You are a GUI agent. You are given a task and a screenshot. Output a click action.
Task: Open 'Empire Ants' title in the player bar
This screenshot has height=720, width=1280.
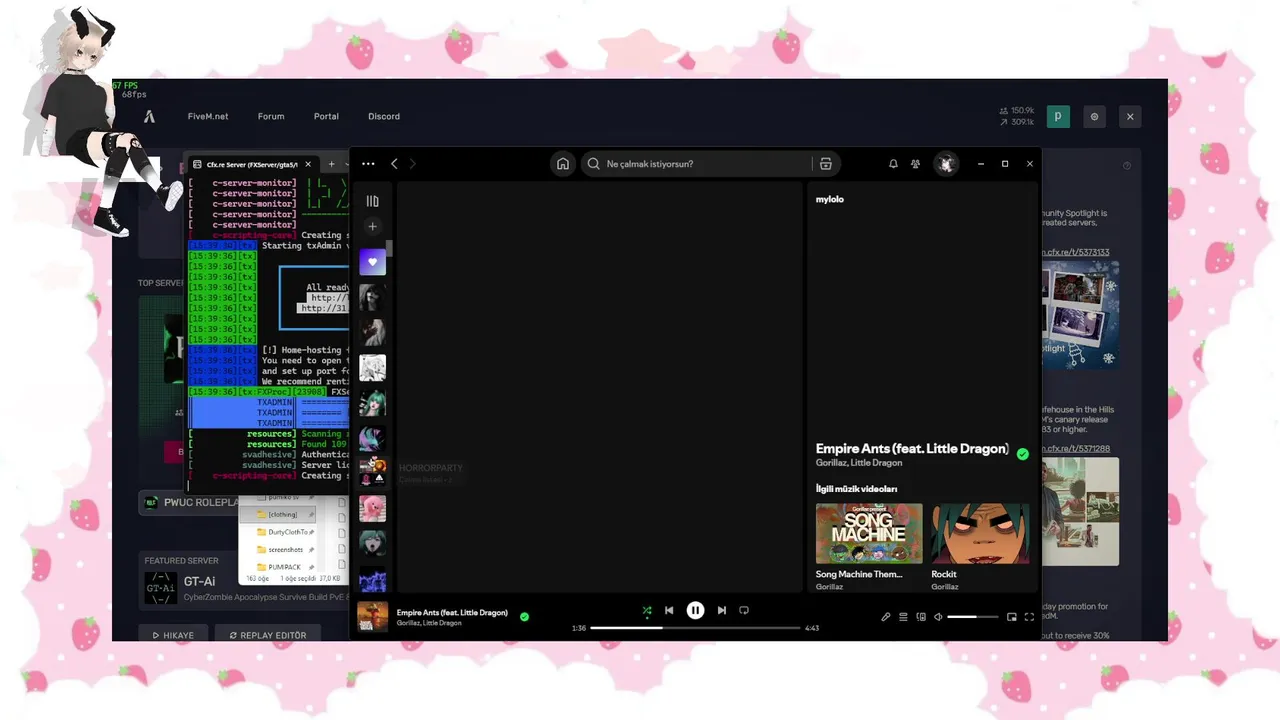pyautogui.click(x=452, y=612)
